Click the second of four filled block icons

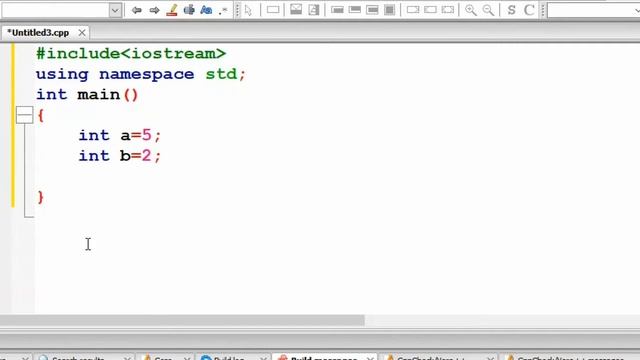(355, 10)
